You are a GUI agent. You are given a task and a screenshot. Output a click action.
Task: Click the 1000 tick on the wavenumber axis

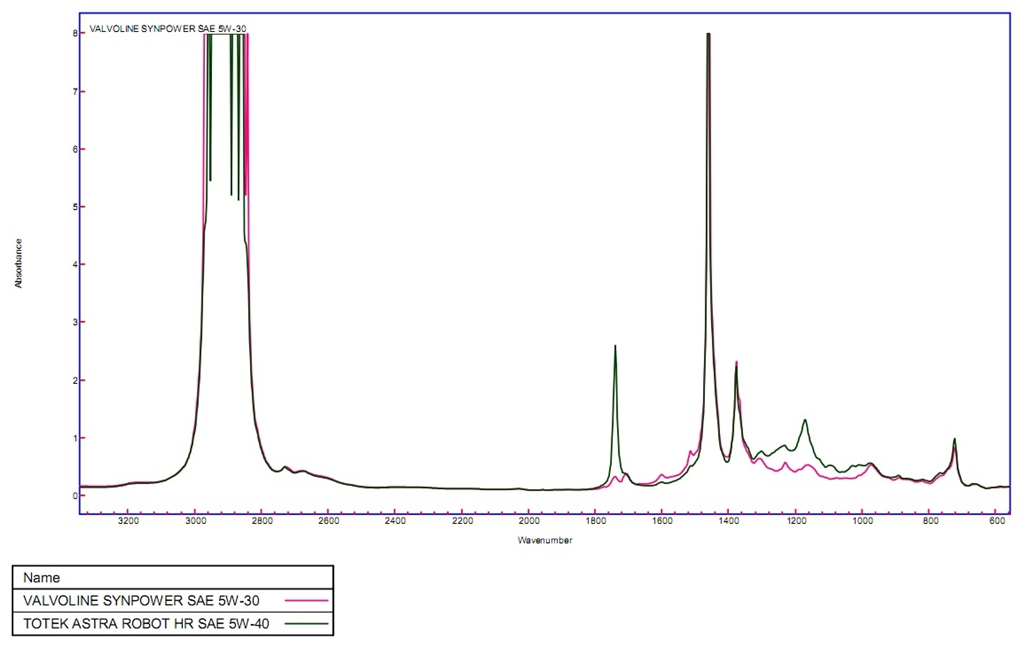point(863,521)
